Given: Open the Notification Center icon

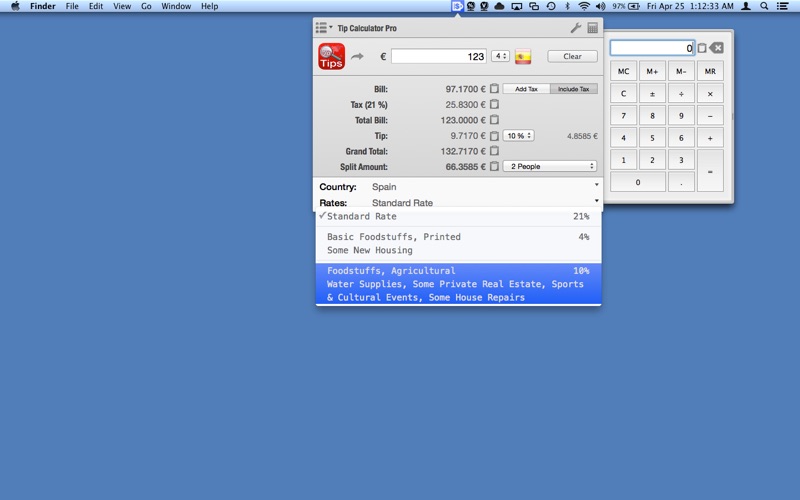Looking at the screenshot, I should (x=782, y=6).
